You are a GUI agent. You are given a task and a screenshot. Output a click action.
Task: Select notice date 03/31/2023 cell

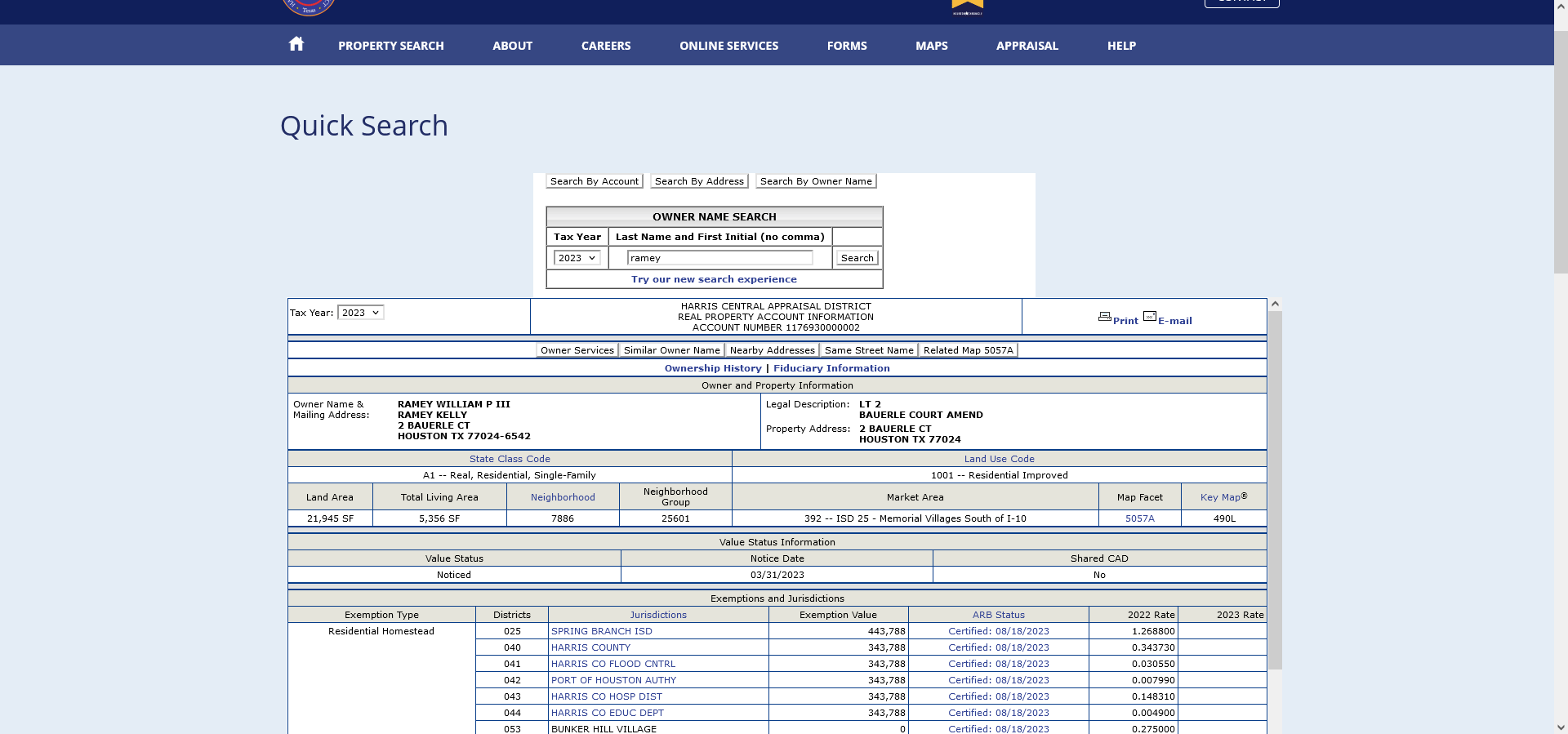[777, 575]
